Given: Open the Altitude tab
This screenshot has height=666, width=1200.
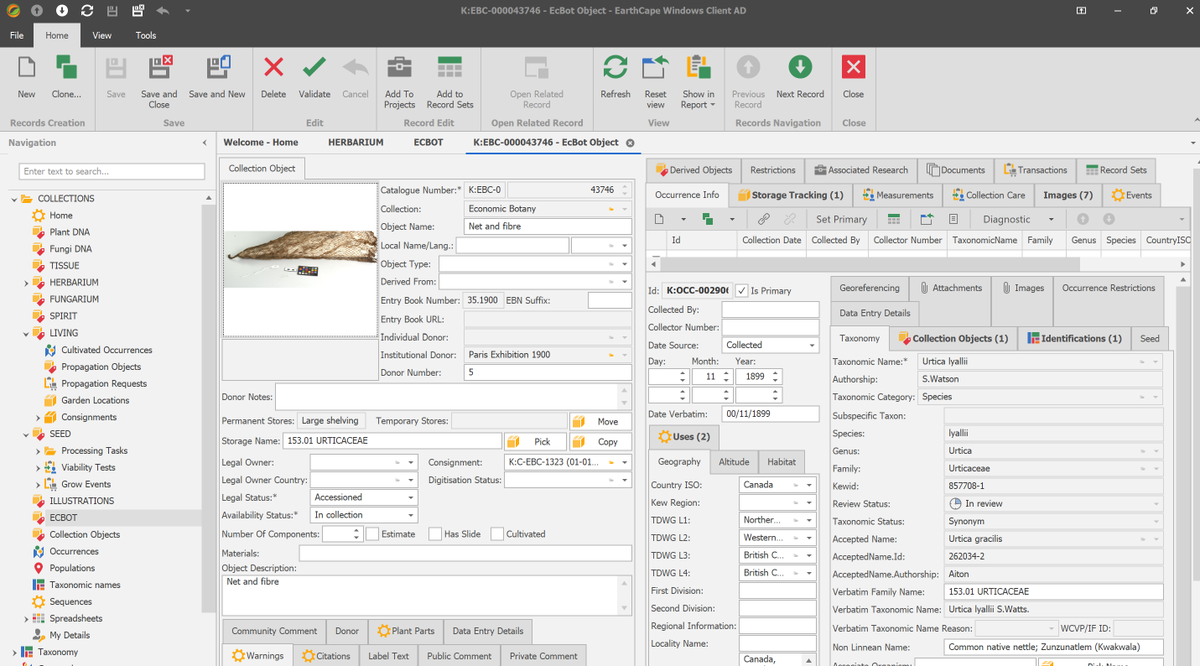Looking at the screenshot, I should coord(734,462).
